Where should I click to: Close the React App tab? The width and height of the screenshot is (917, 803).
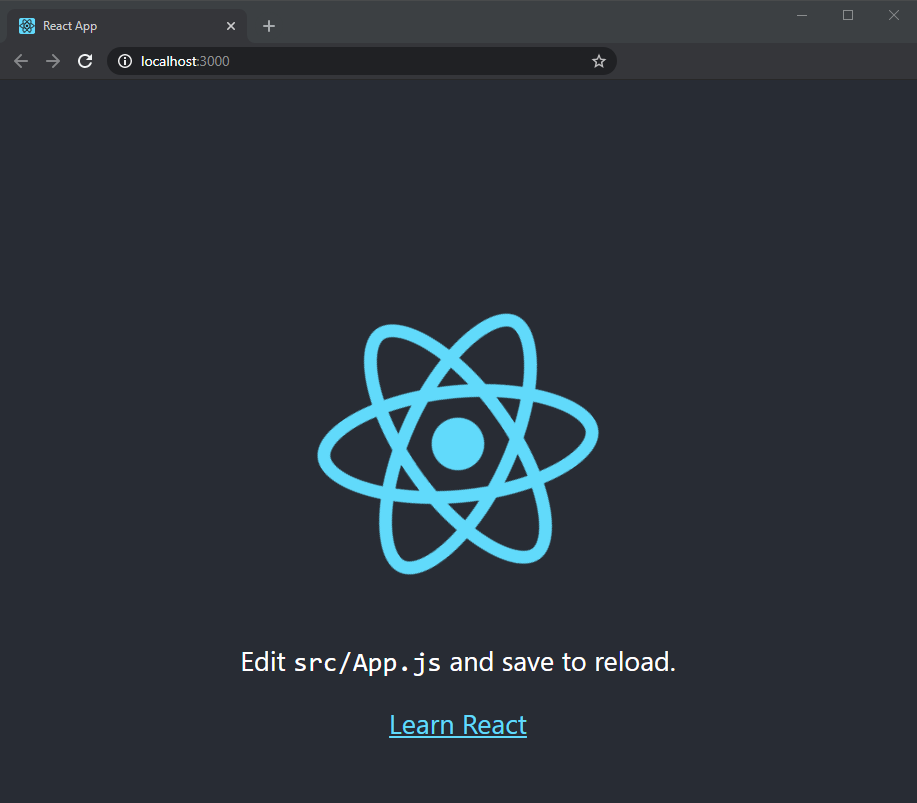(231, 26)
